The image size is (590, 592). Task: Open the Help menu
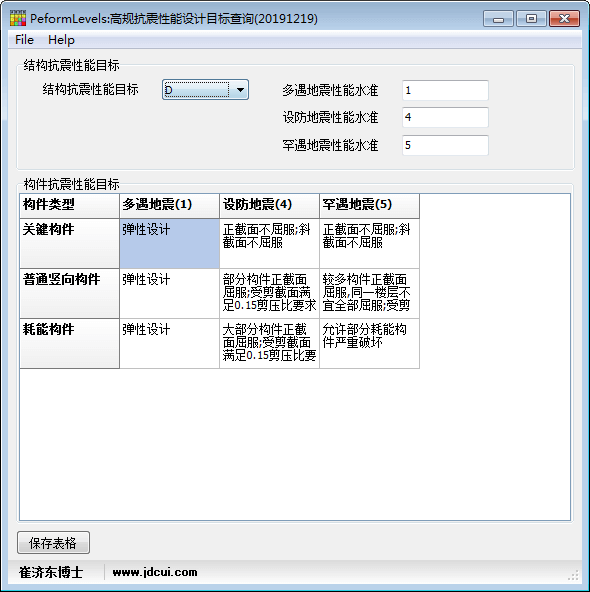click(61, 40)
